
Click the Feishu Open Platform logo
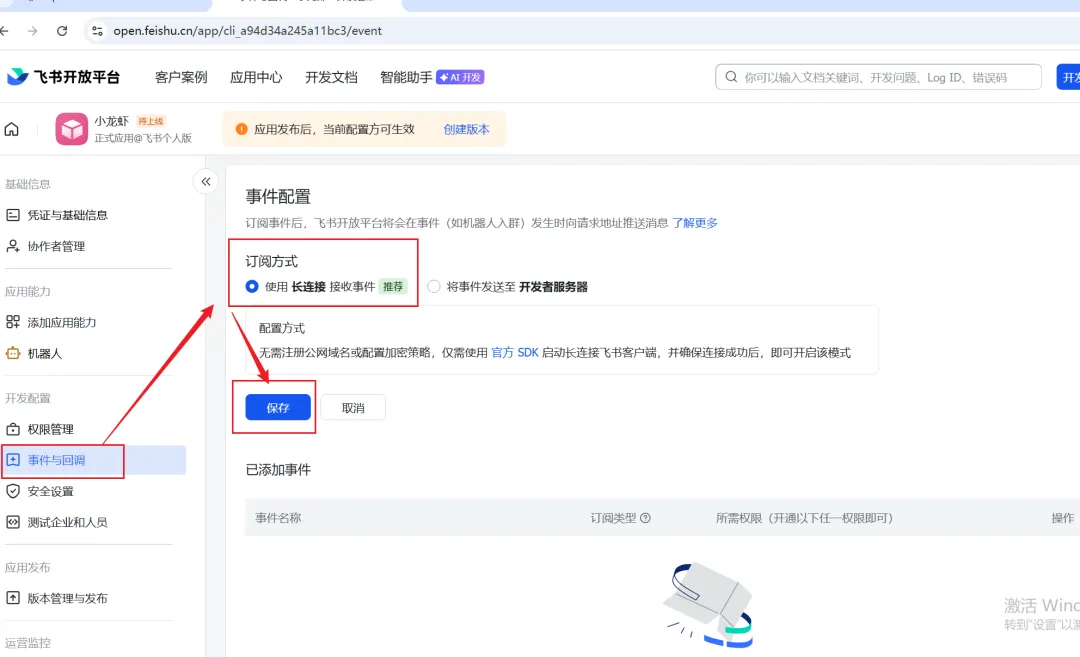63,77
